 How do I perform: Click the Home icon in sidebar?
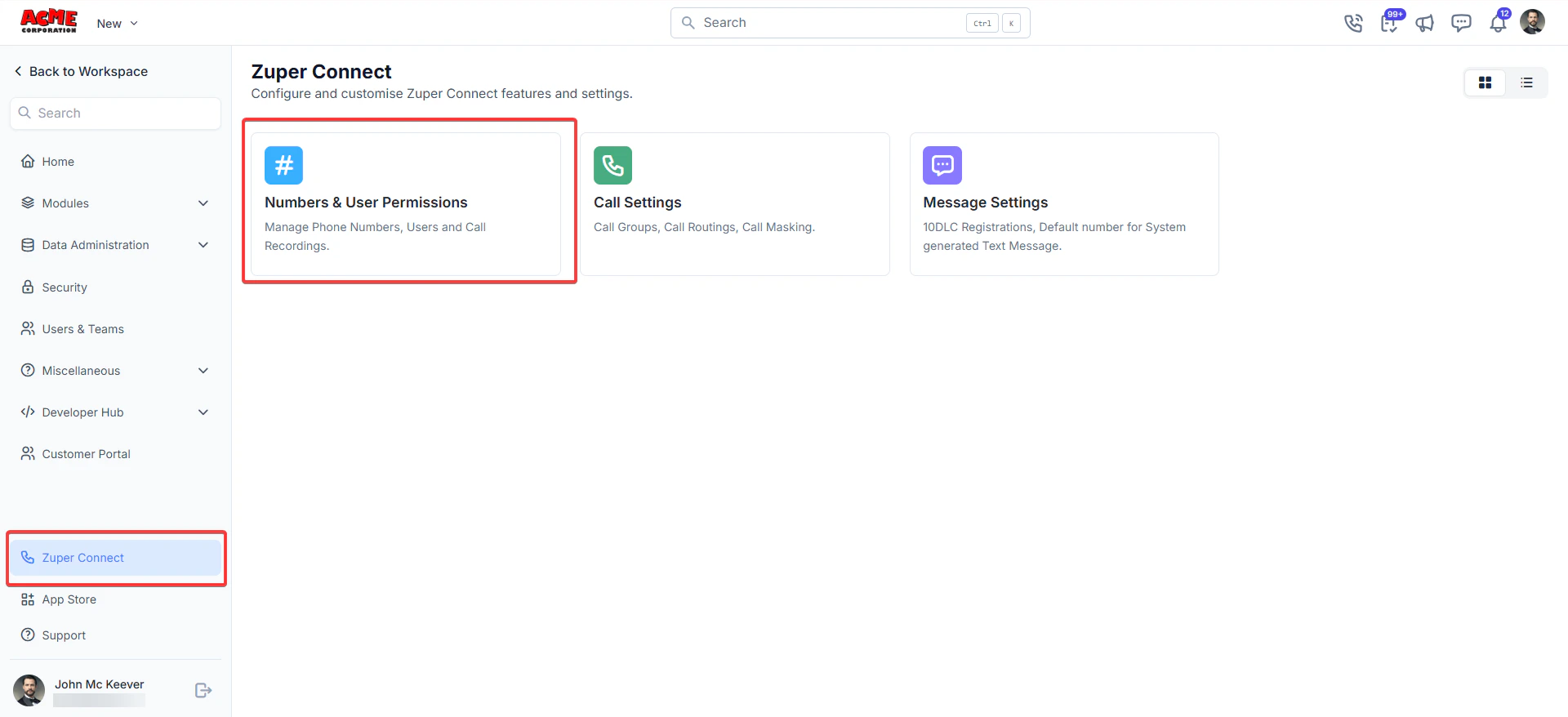pos(28,161)
